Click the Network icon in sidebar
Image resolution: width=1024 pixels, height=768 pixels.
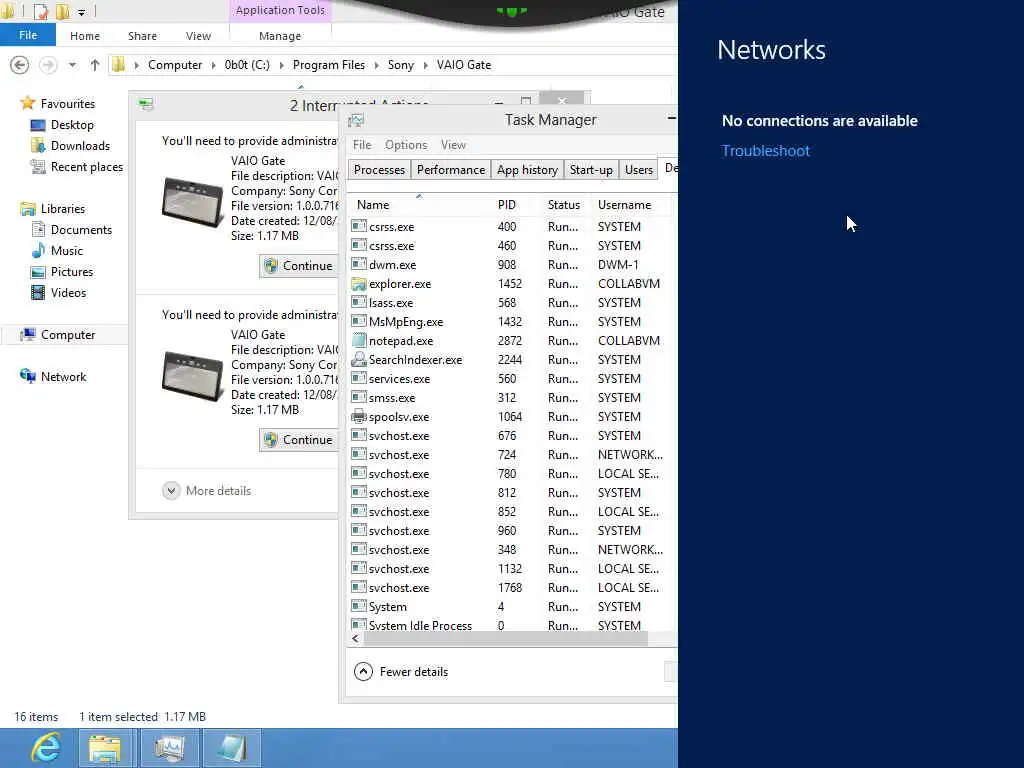(x=27, y=376)
